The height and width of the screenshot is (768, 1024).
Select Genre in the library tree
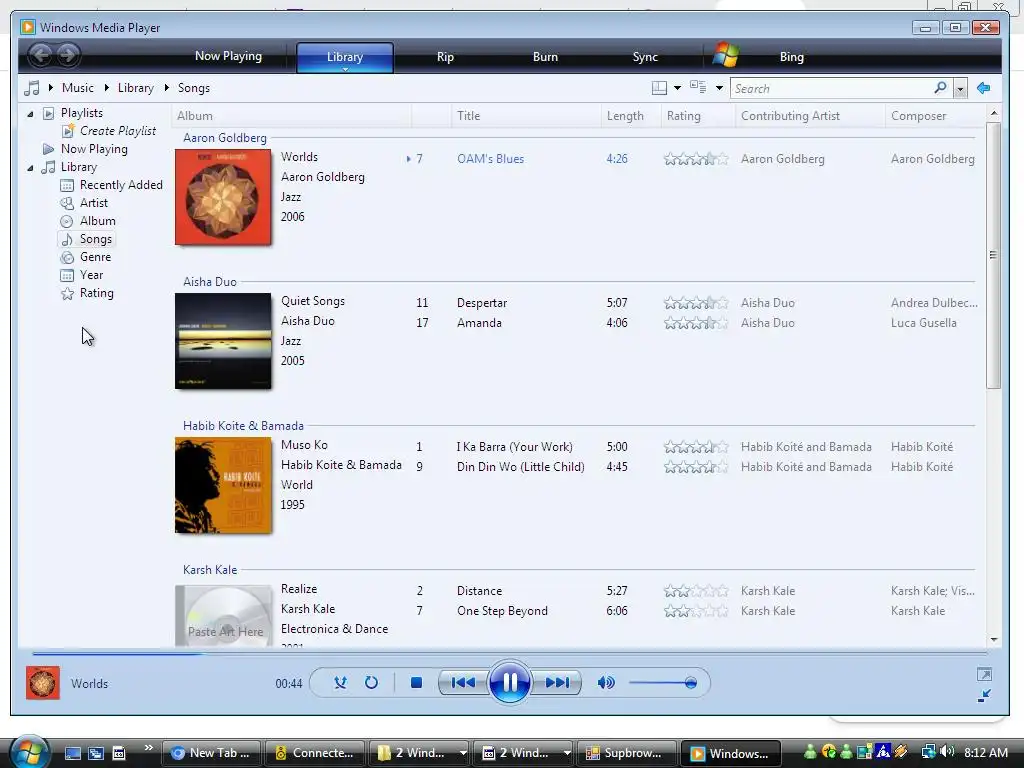click(95, 257)
